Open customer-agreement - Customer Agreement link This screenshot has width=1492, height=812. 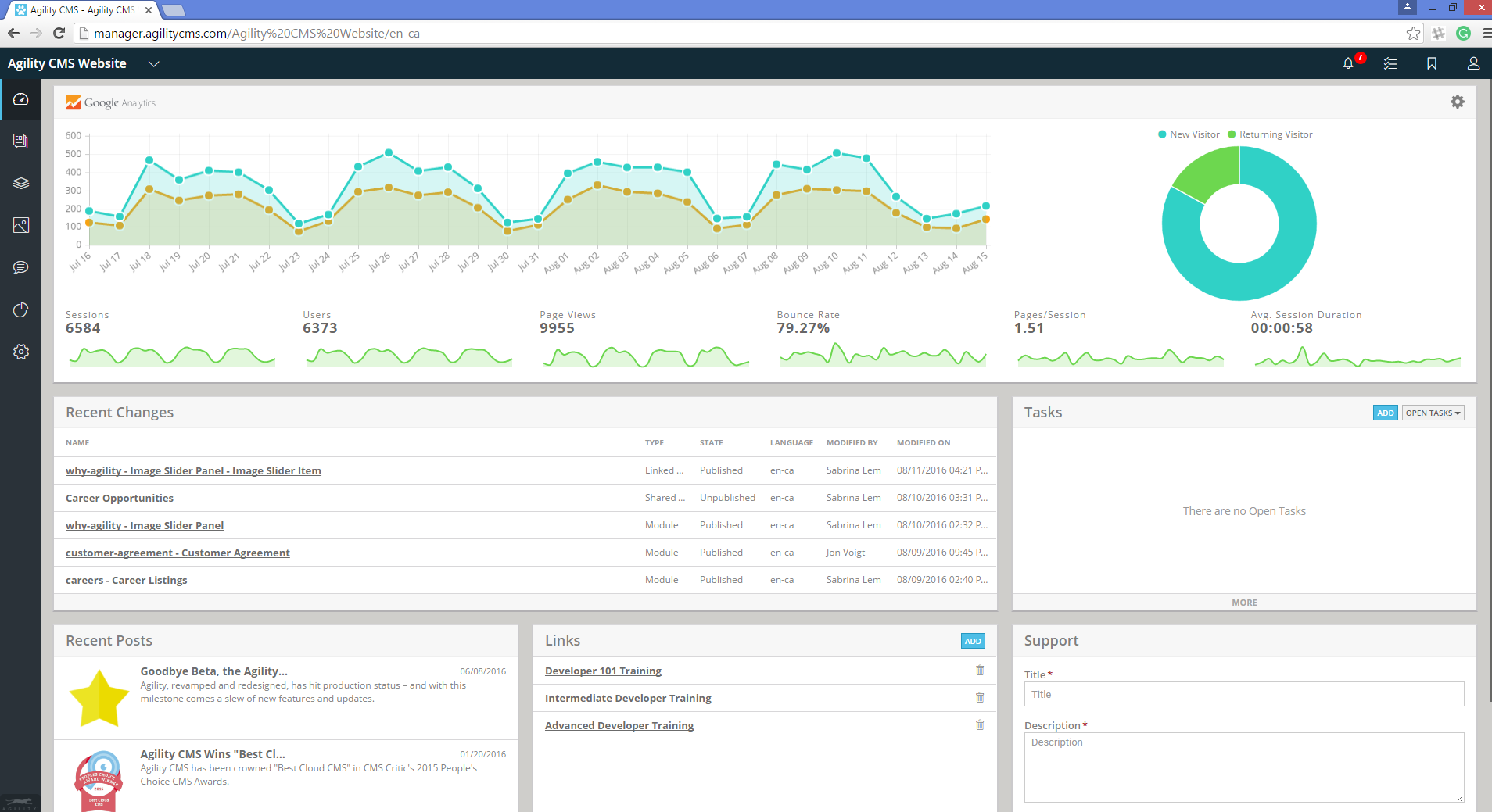click(x=178, y=553)
